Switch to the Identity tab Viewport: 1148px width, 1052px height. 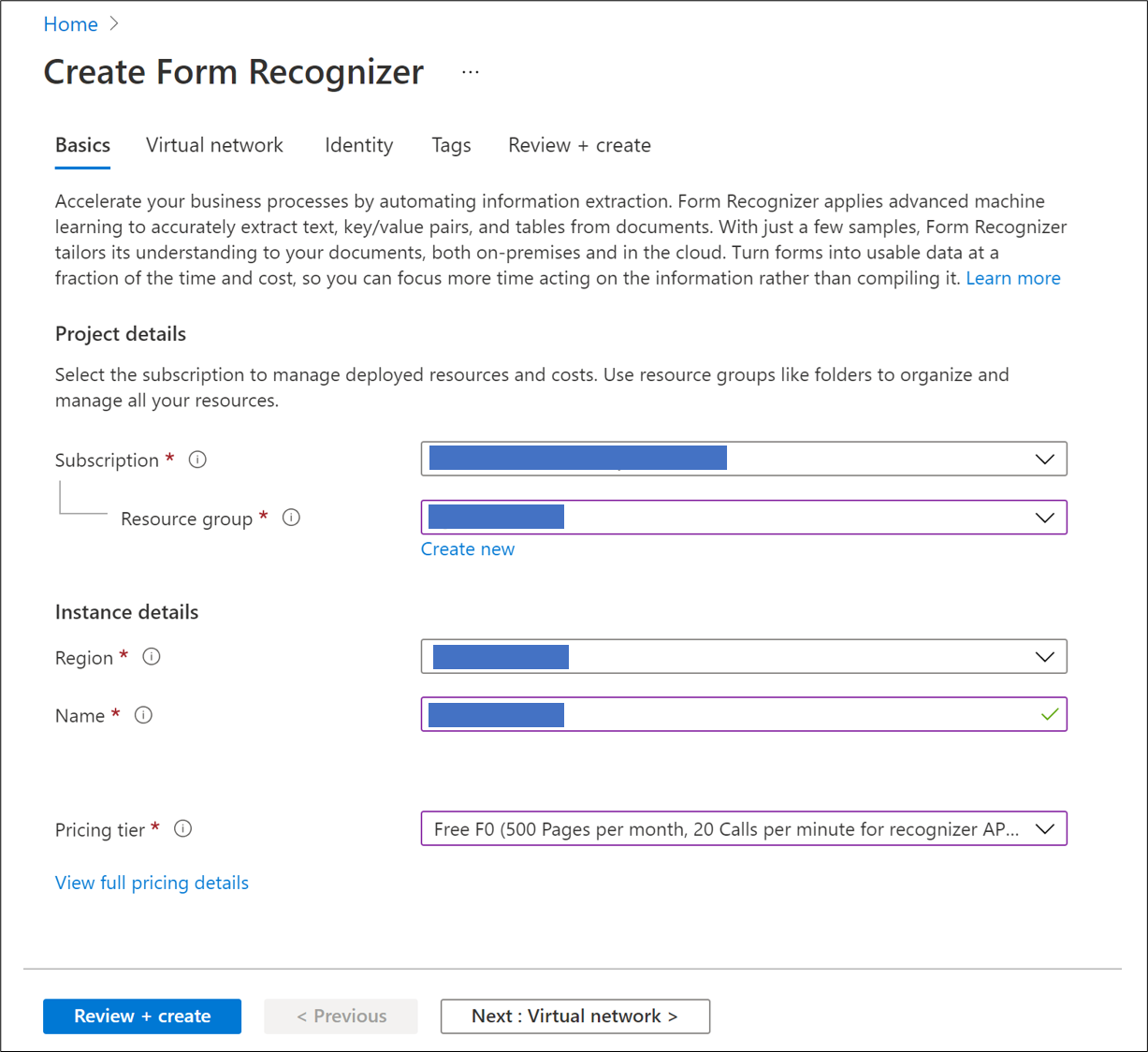click(x=358, y=145)
